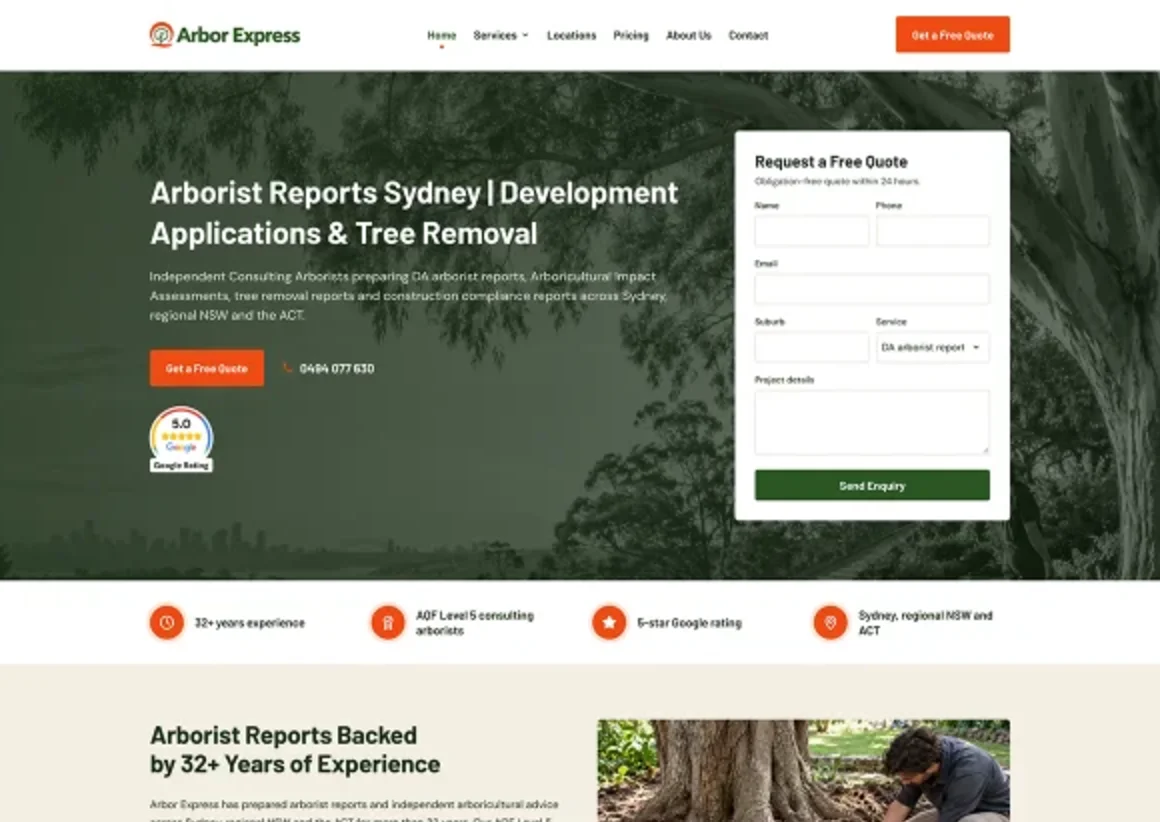Navigate to About Us

(688, 35)
